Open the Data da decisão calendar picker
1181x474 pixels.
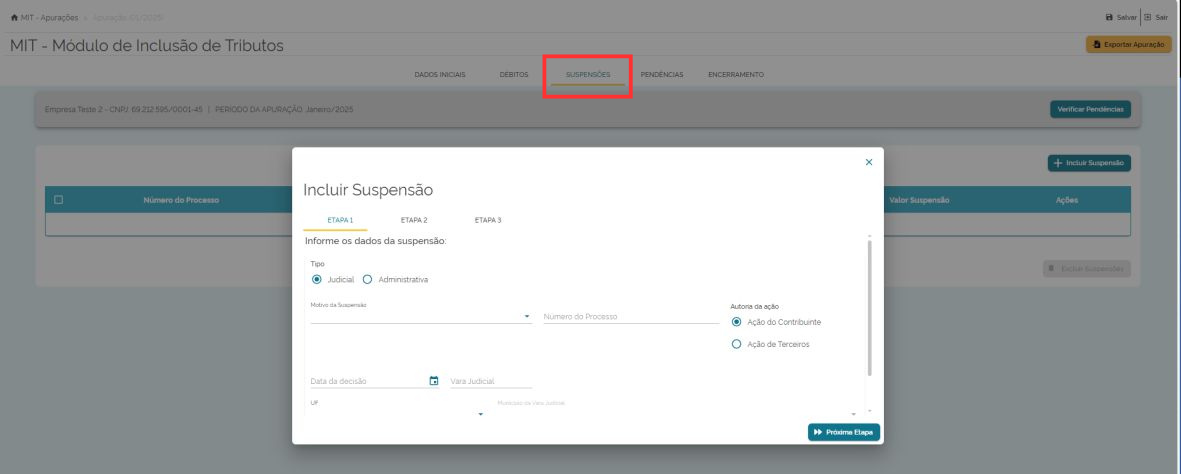434,381
